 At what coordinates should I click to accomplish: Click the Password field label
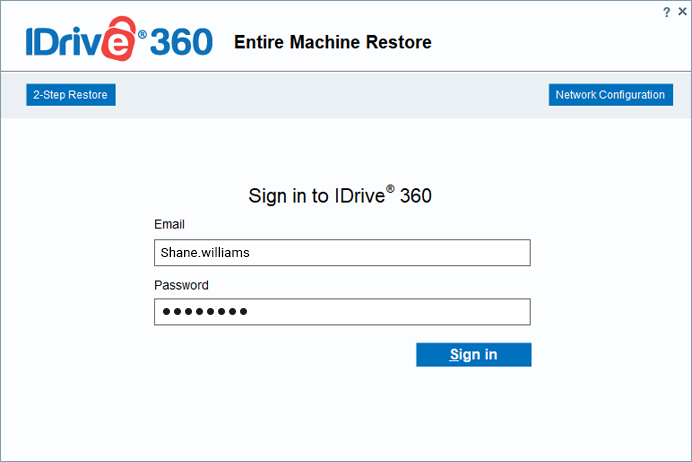tap(181, 285)
